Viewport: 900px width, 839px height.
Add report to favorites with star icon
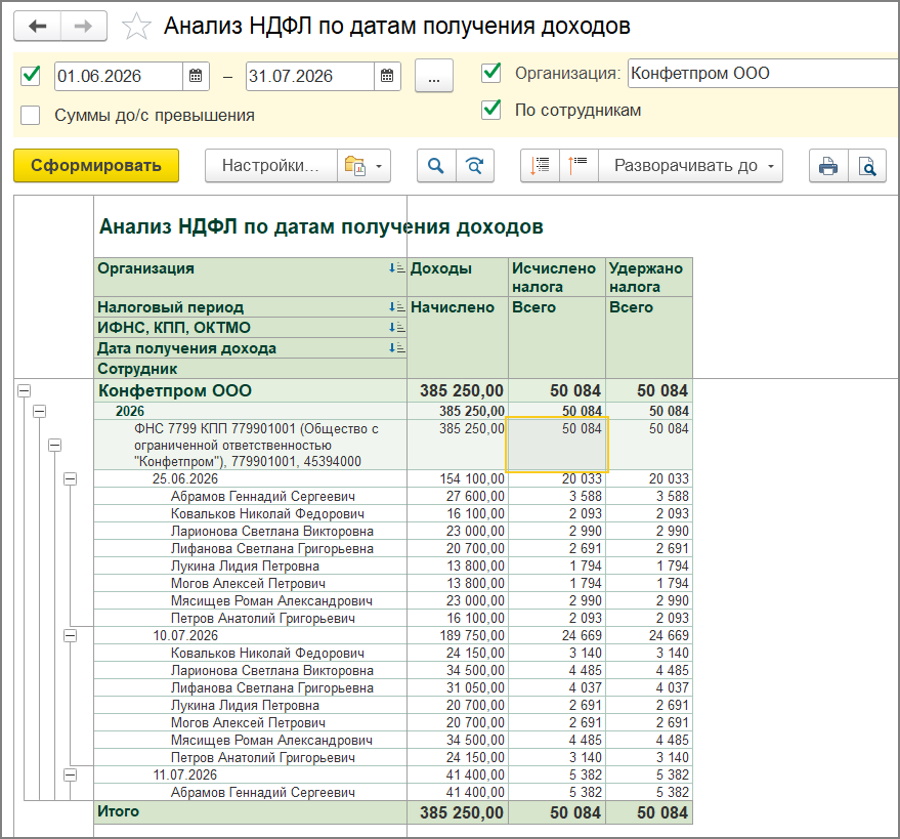click(137, 26)
